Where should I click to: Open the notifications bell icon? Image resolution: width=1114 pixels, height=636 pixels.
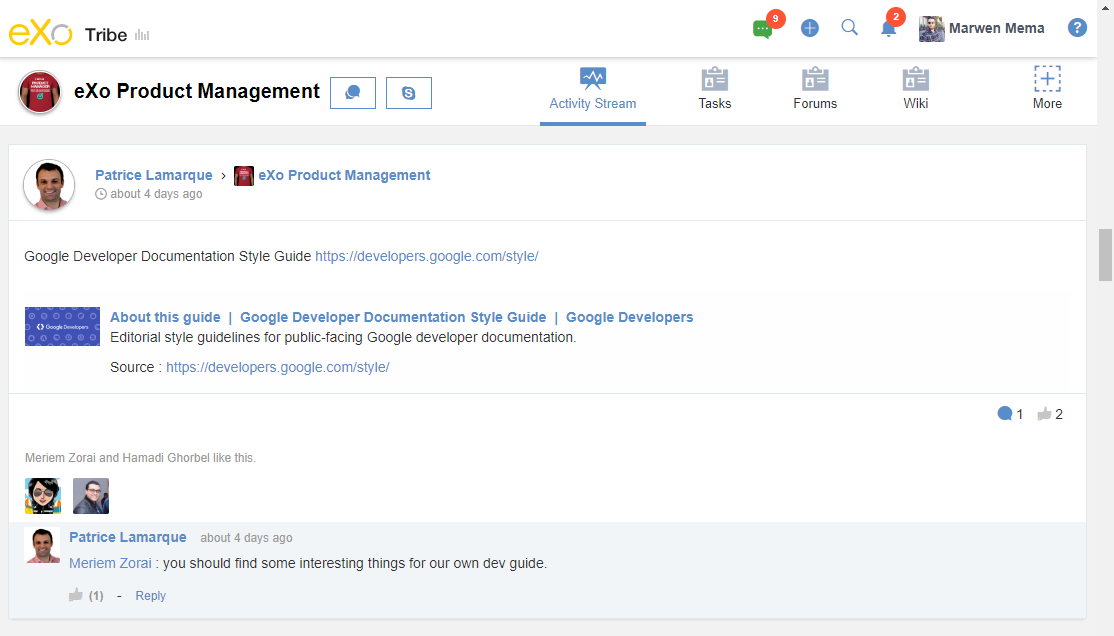[x=888, y=29]
